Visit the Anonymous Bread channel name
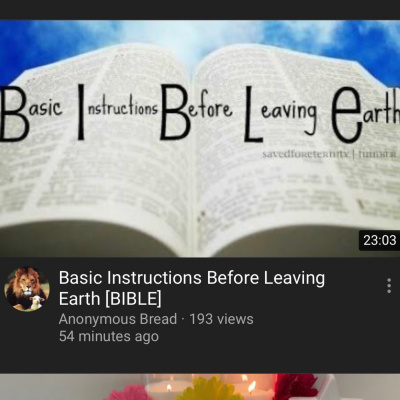Screen dimensions: 400x400 (118, 319)
